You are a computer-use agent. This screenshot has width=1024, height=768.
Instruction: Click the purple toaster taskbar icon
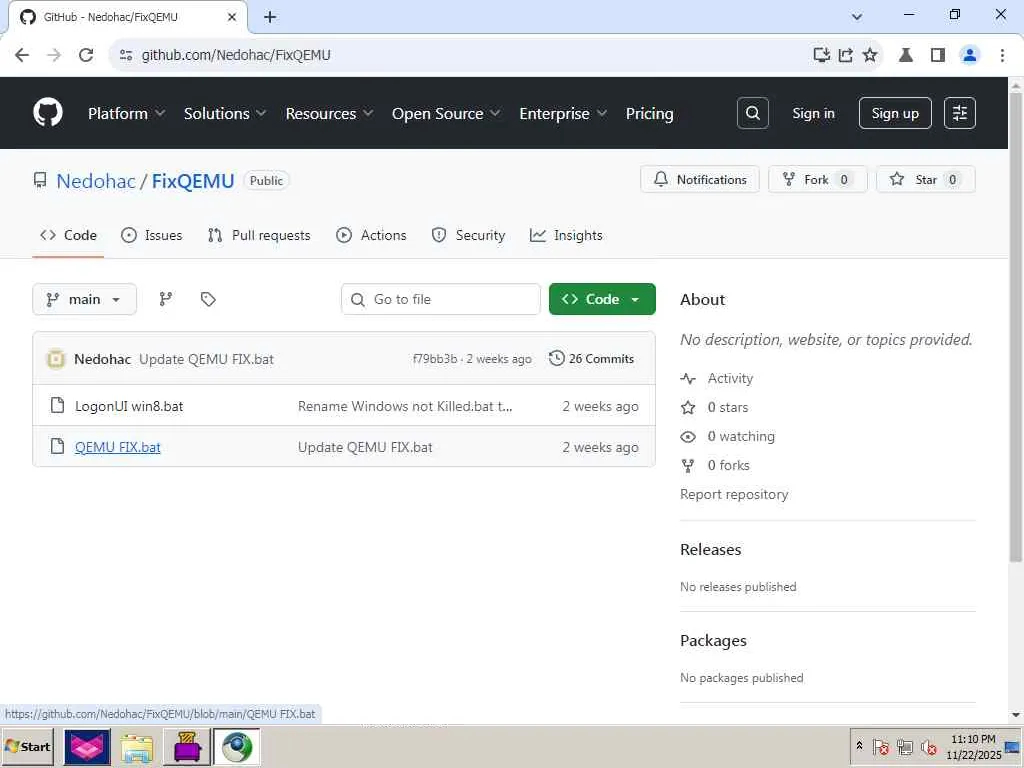point(187,747)
